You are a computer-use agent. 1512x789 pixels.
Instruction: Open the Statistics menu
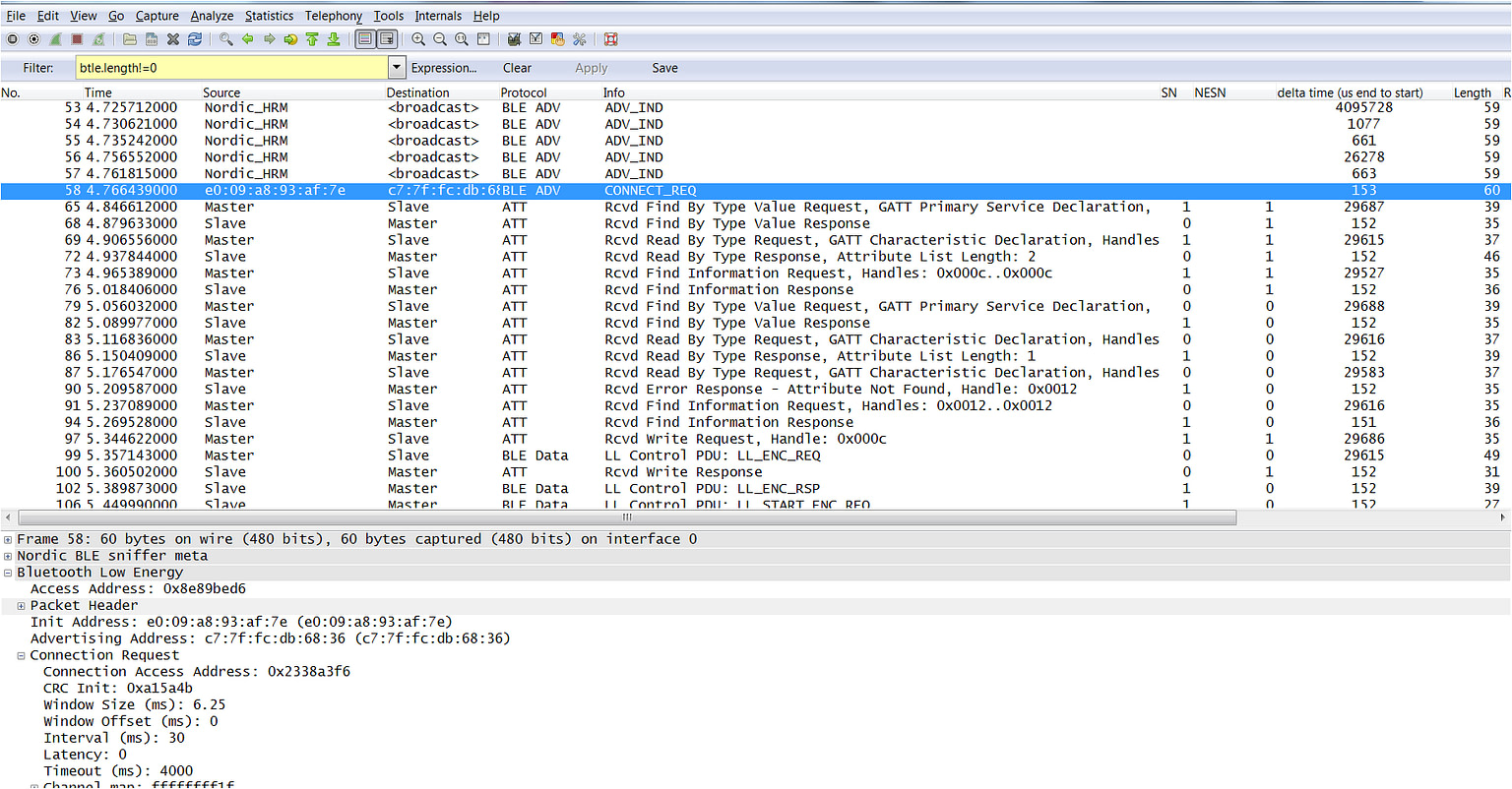click(269, 16)
